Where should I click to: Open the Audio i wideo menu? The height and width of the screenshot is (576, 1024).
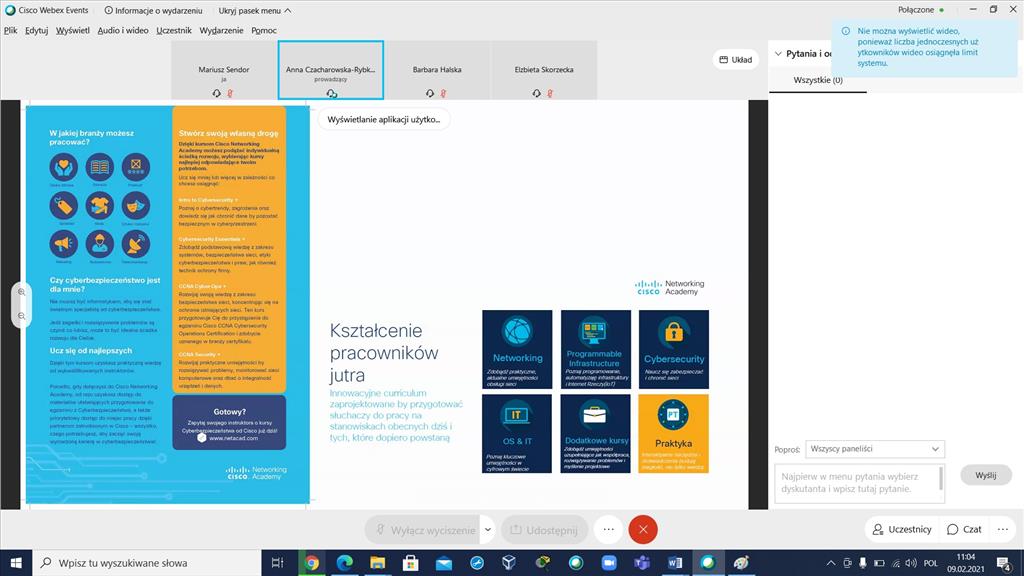click(x=123, y=30)
